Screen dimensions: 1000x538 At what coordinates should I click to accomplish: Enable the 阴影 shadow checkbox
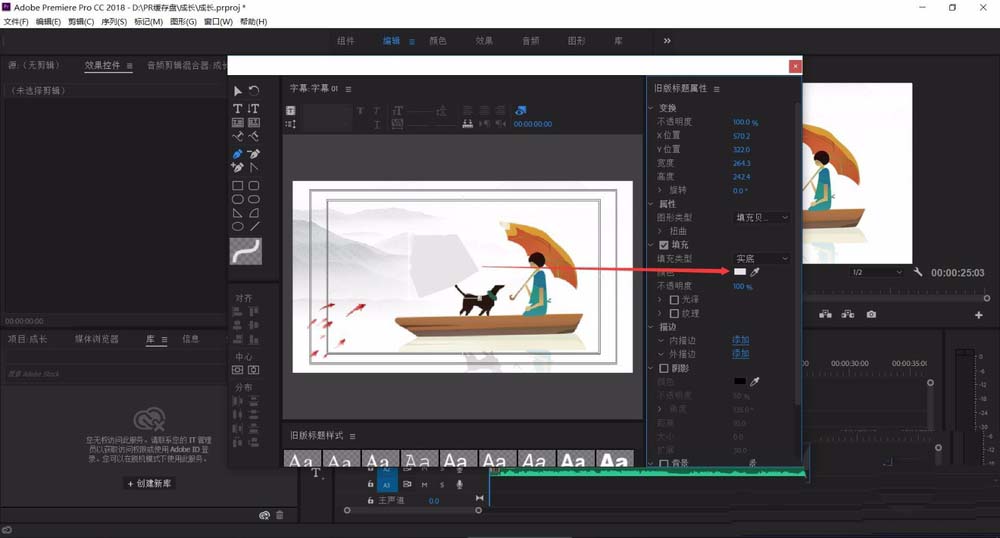coord(663,368)
